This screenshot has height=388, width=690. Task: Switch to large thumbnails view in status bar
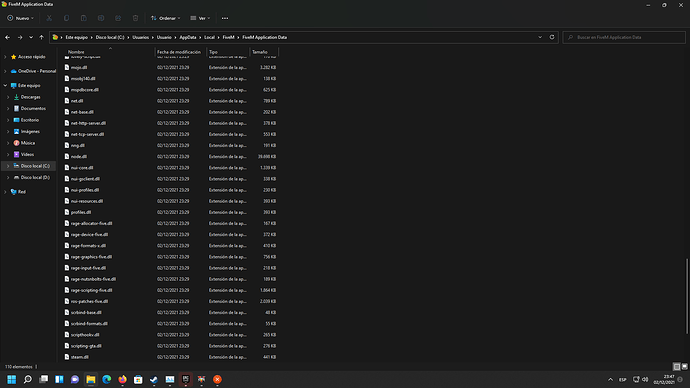pyautogui.click(x=684, y=366)
